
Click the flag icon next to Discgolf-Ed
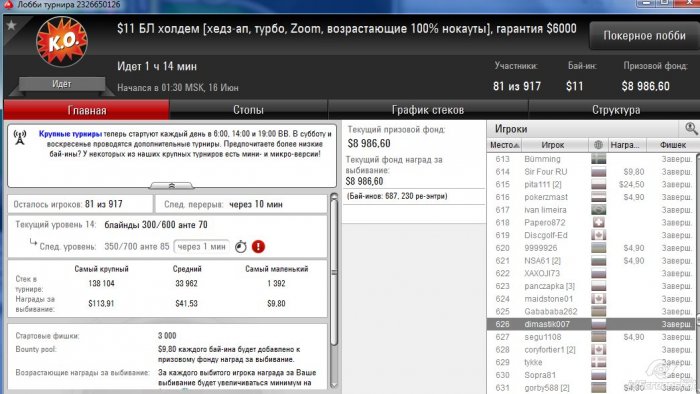(x=599, y=235)
